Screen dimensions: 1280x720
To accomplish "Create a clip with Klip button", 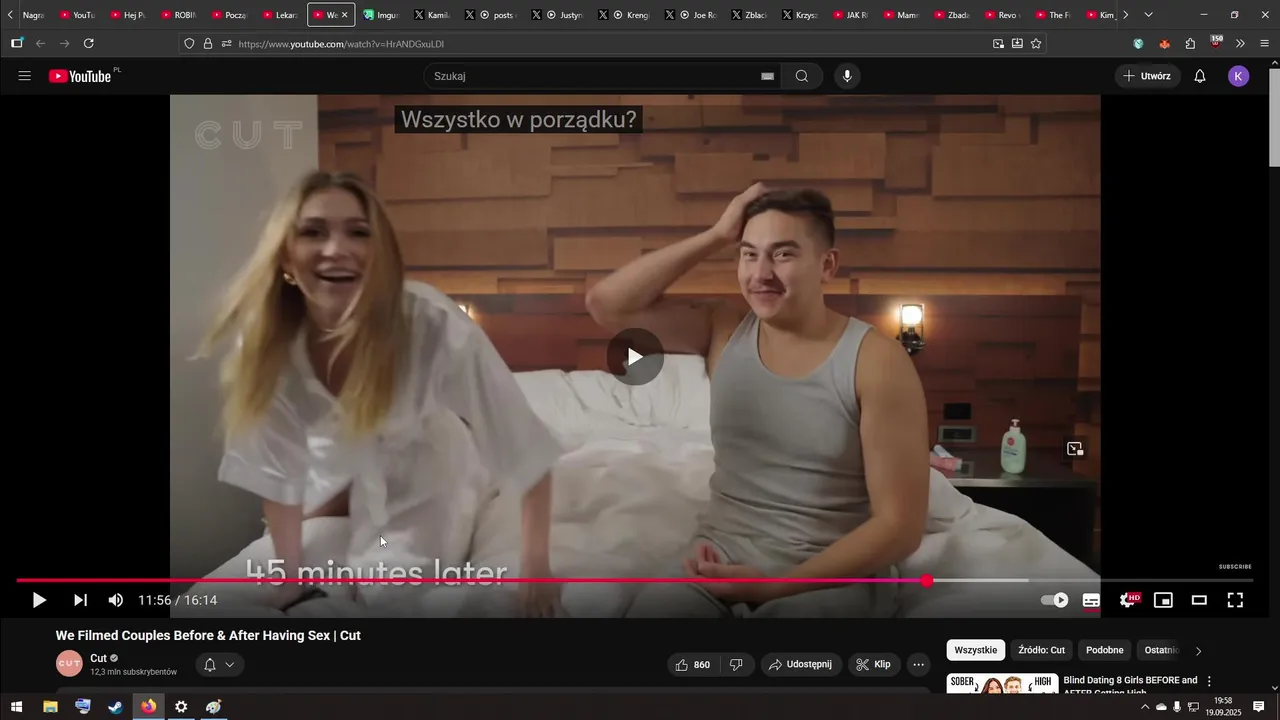I will [x=873, y=664].
